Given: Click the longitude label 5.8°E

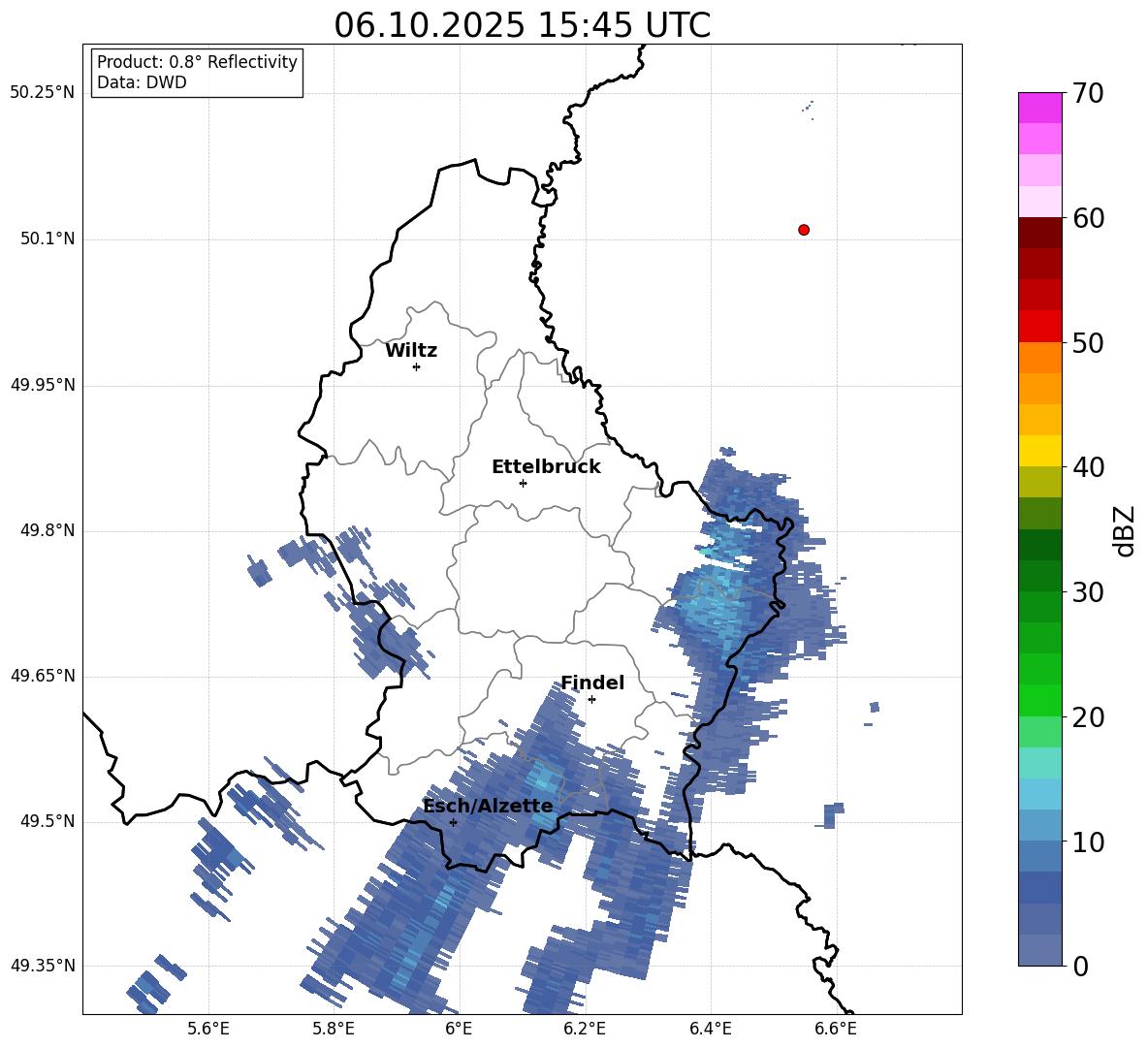Looking at the screenshot, I should point(334,1029).
